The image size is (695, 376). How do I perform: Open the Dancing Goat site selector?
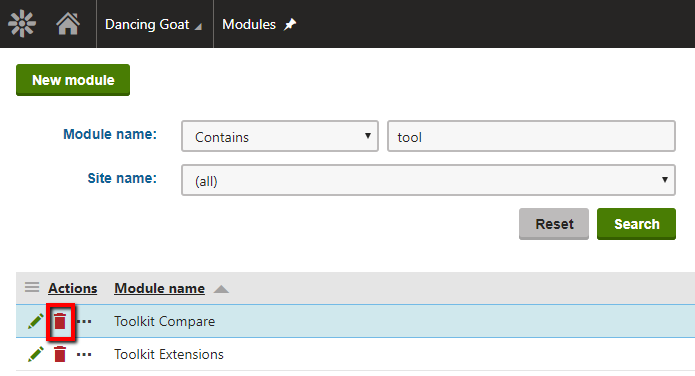coord(153,24)
